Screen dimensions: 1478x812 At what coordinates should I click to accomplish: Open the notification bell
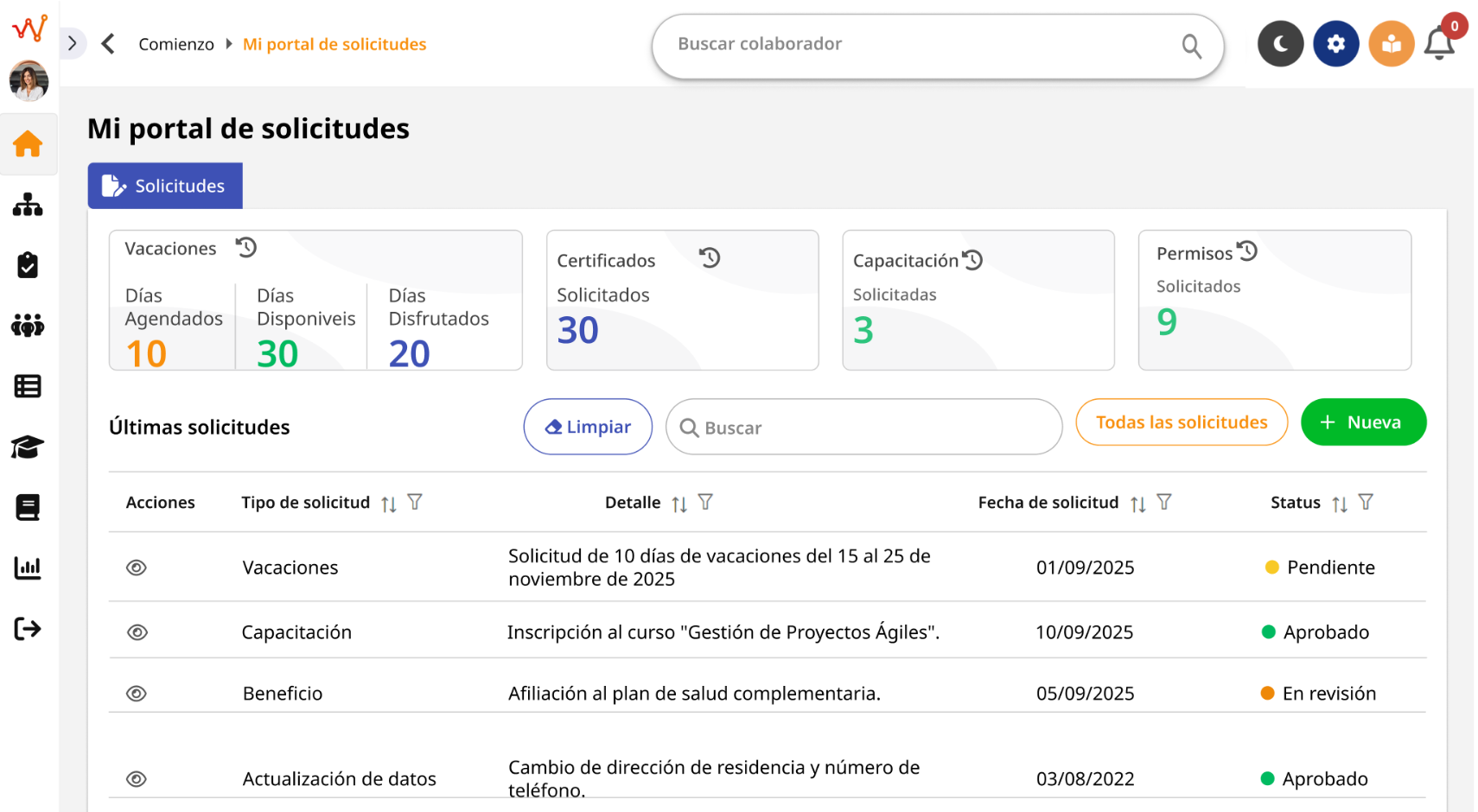[x=1439, y=43]
